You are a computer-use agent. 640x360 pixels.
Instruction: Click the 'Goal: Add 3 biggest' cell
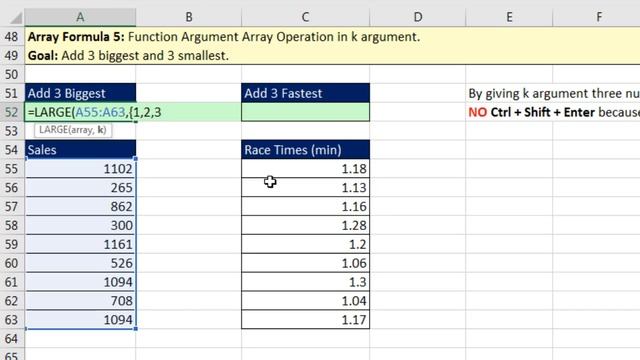[x=128, y=56]
